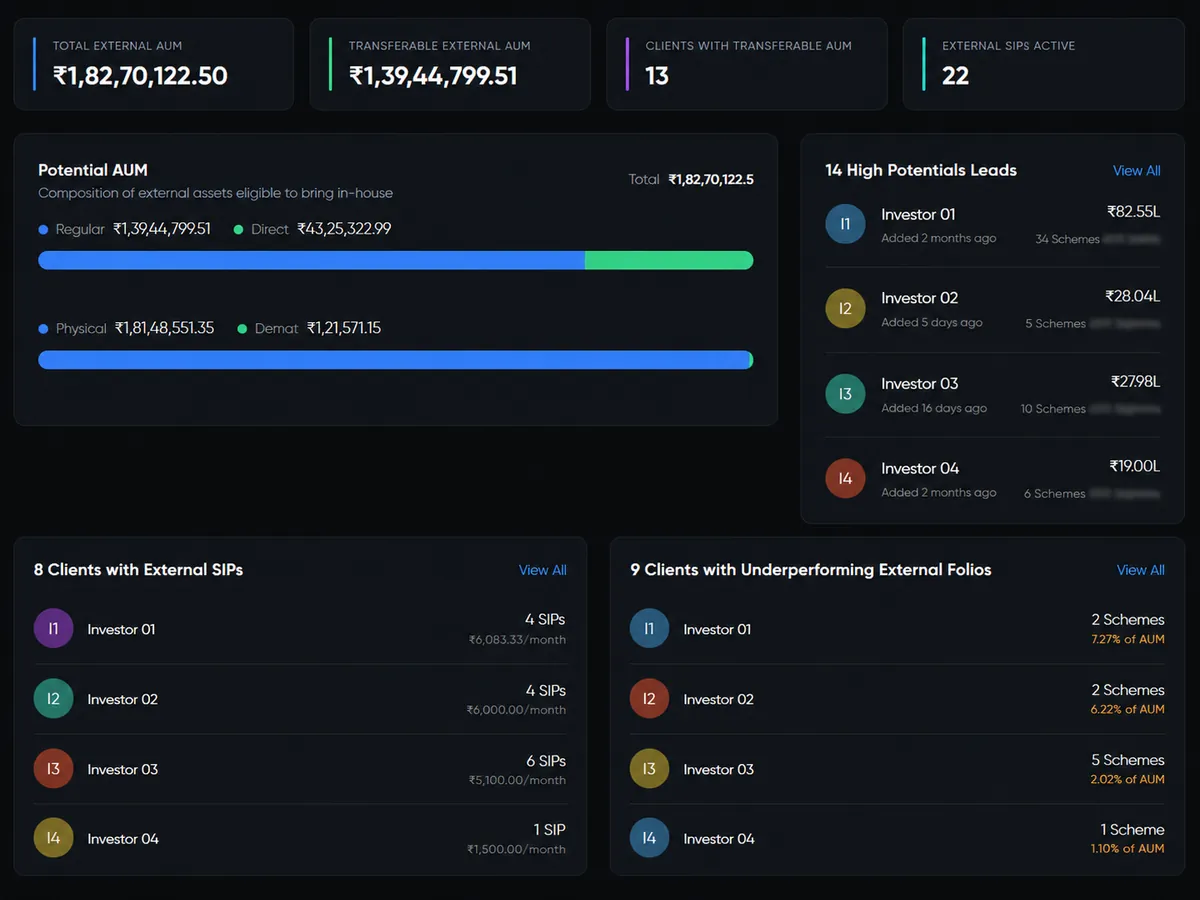
Task: Click the Demat legend green dot
Action: tap(242, 329)
